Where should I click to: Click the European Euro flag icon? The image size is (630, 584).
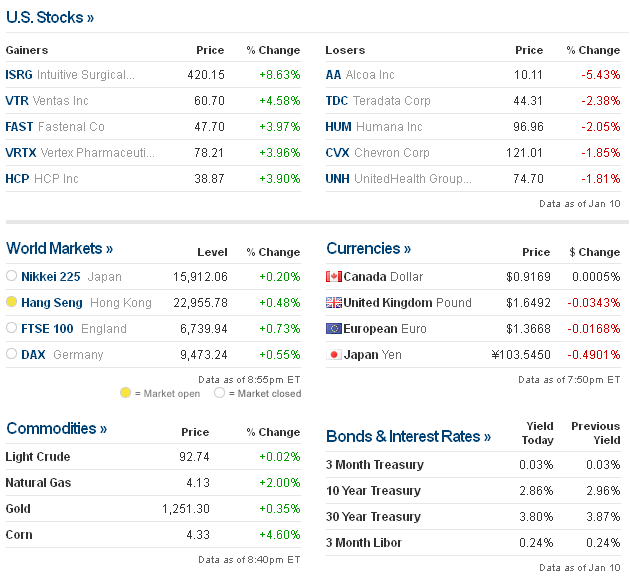pyautogui.click(x=334, y=329)
